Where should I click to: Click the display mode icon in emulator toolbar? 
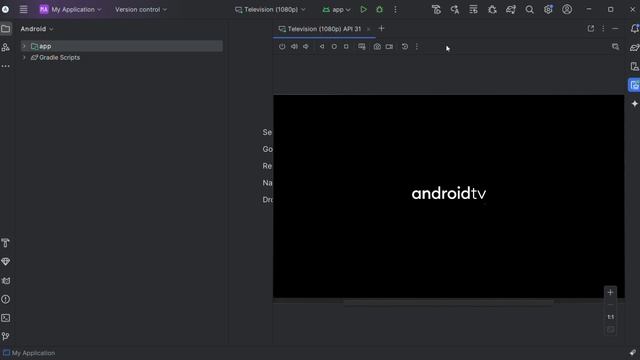pos(362,47)
